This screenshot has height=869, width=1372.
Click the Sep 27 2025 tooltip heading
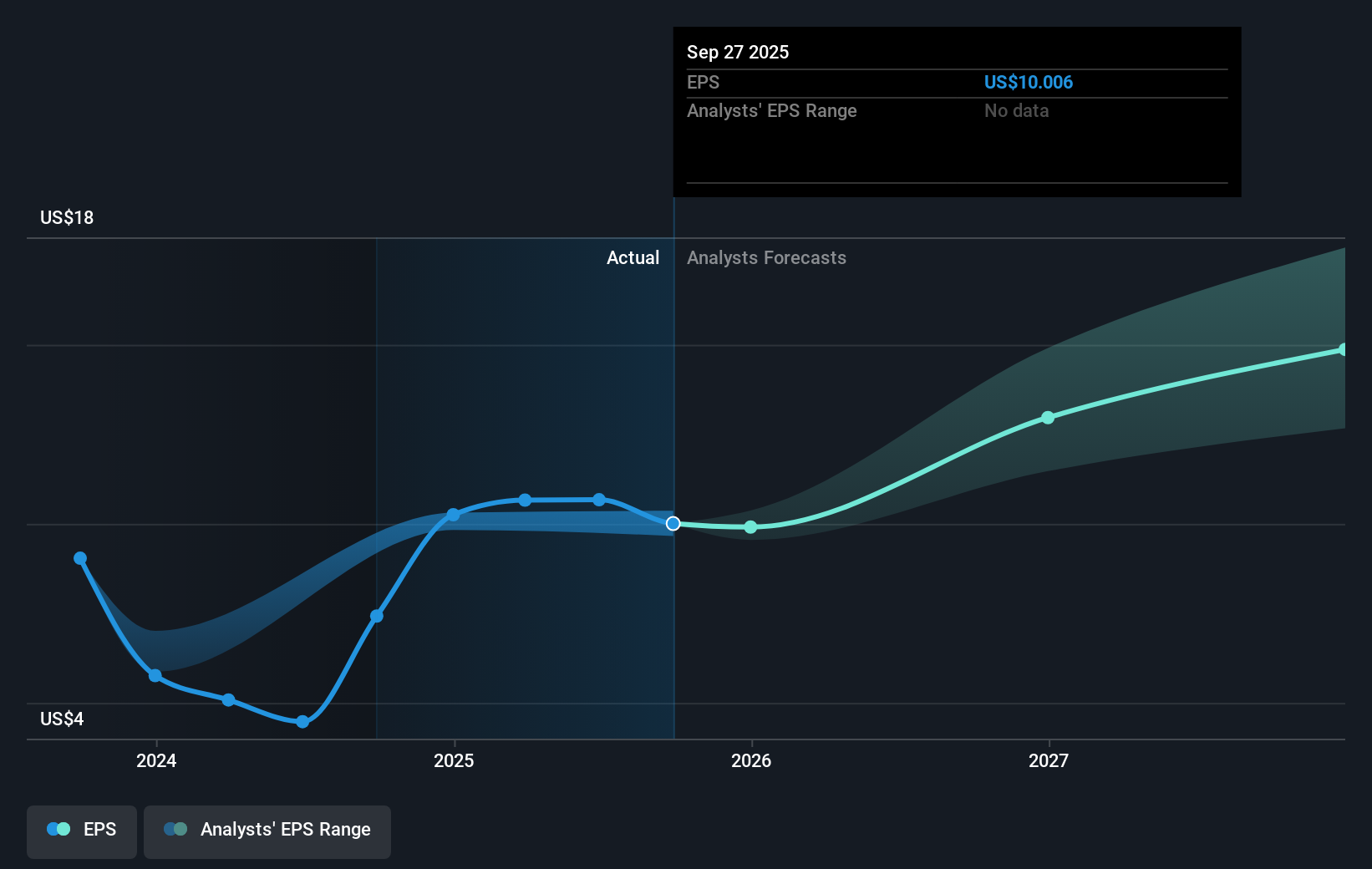[737, 52]
